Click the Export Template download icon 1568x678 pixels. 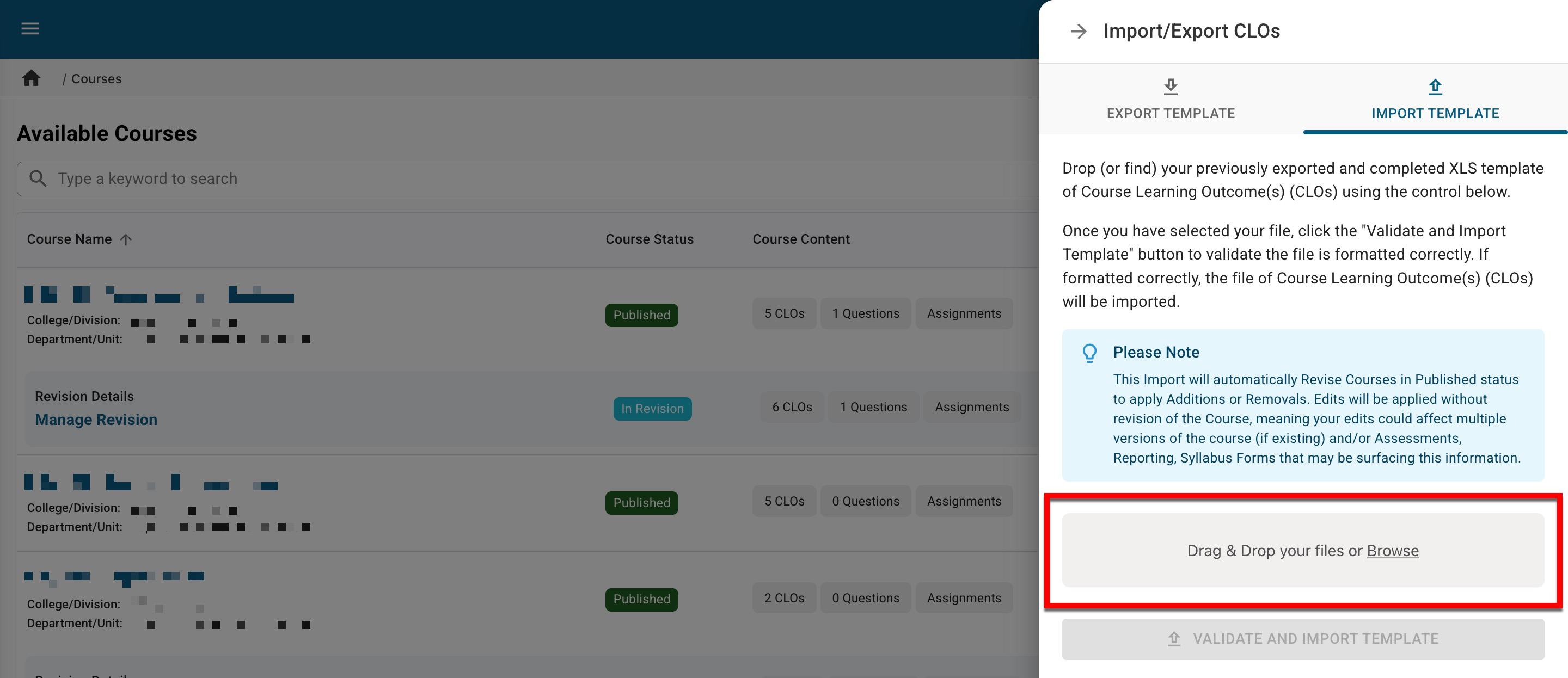point(1170,87)
